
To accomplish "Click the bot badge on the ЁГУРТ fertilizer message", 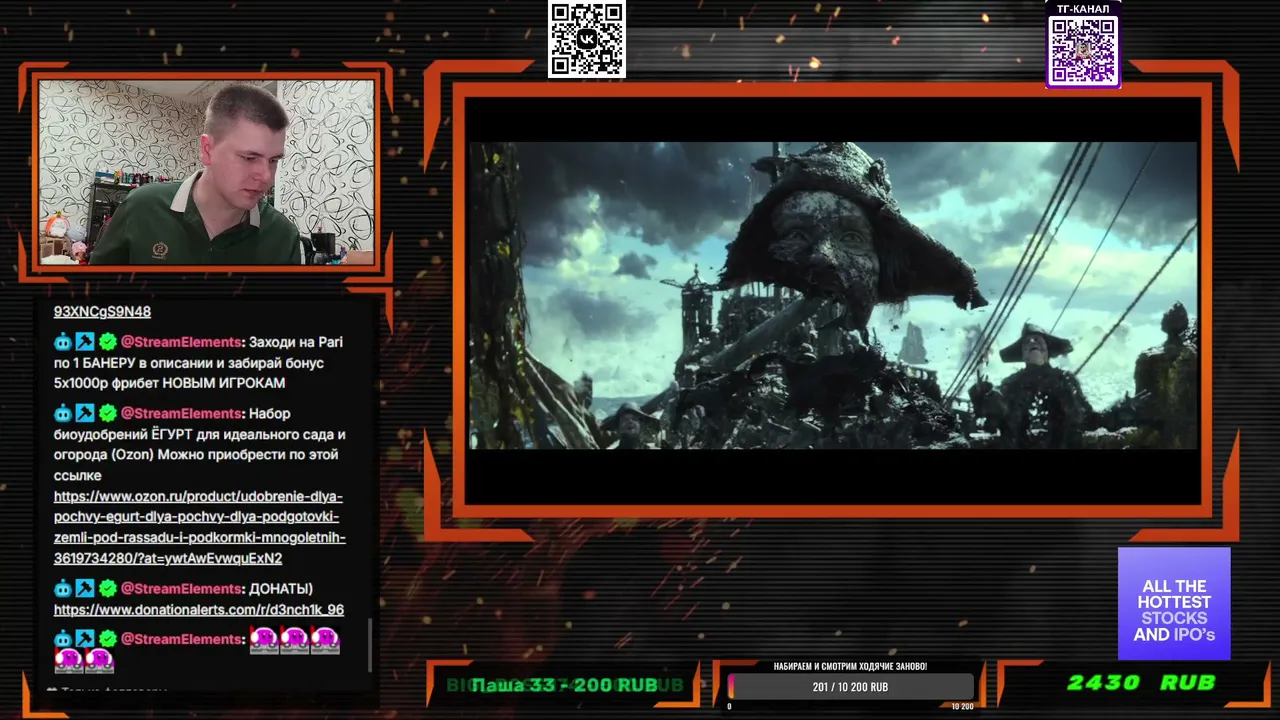I will click(x=63, y=413).
